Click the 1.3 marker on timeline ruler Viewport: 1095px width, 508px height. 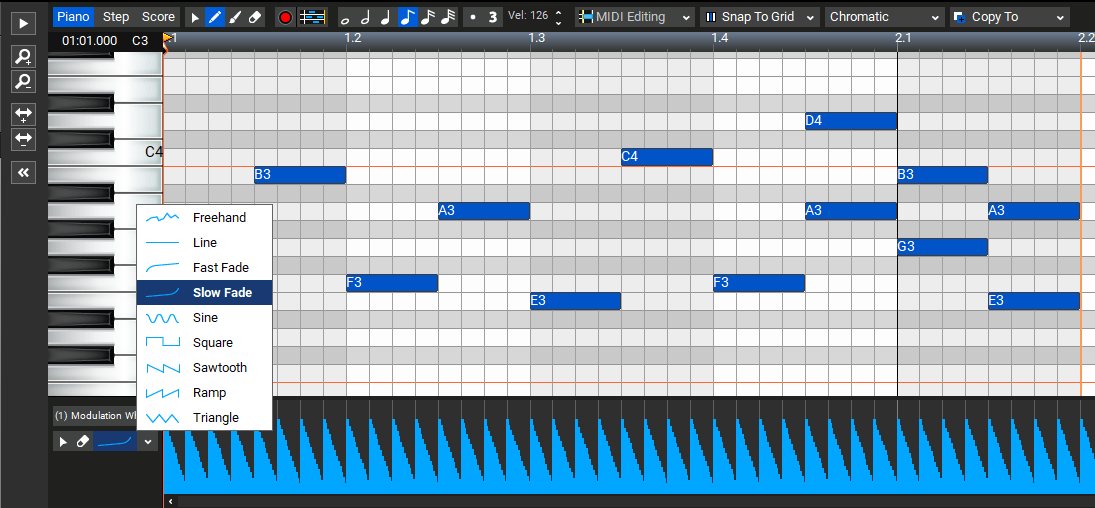pyautogui.click(x=537, y=38)
